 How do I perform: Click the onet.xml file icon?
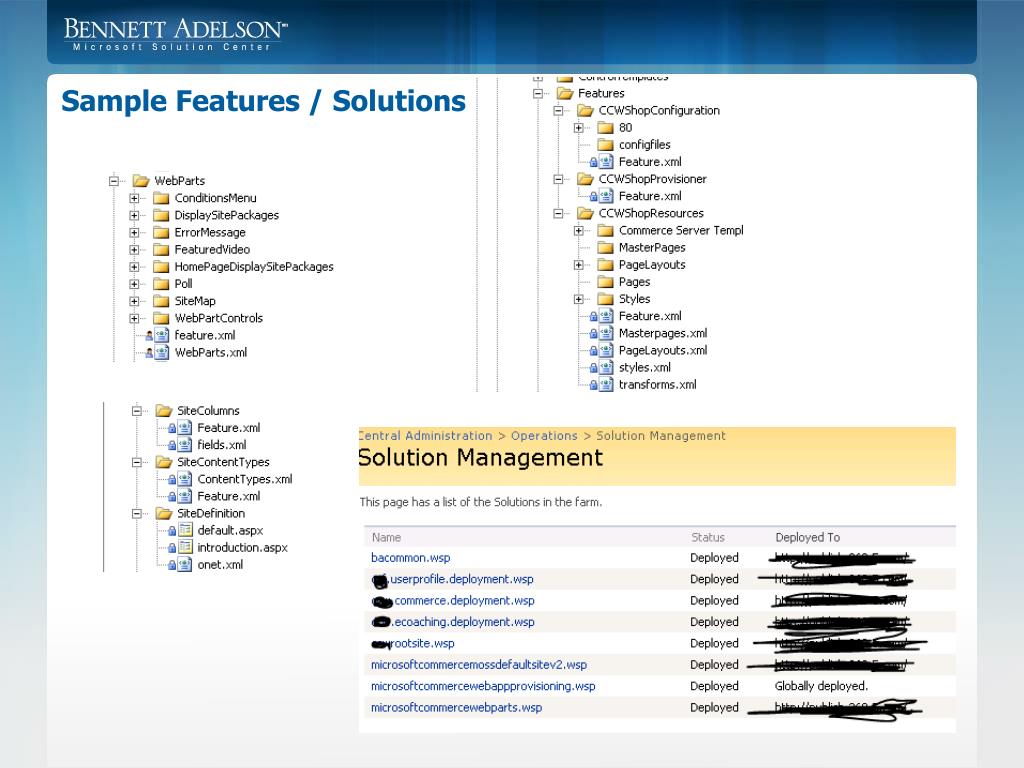pyautogui.click(x=185, y=565)
